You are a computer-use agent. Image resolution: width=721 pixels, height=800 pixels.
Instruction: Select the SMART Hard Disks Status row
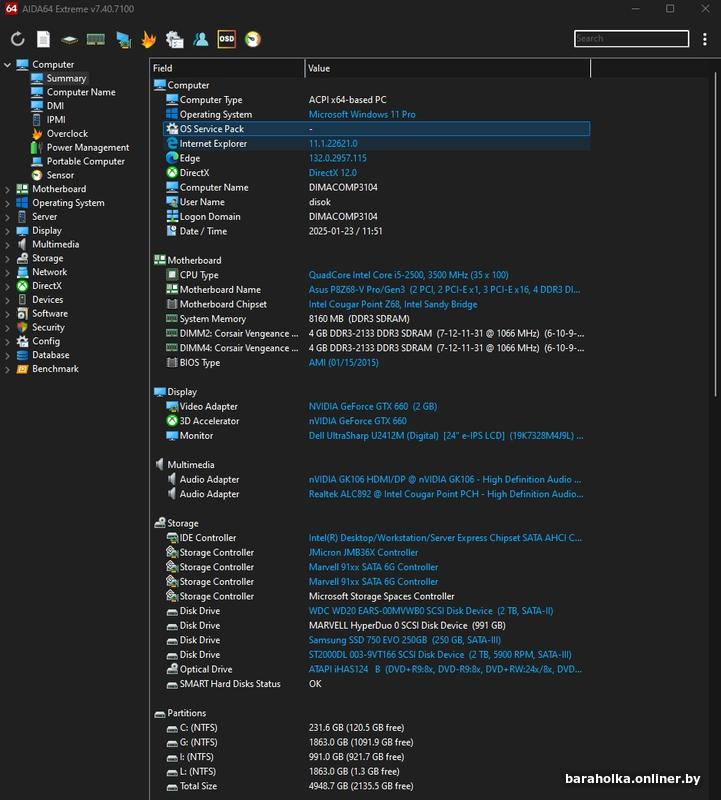coord(377,684)
